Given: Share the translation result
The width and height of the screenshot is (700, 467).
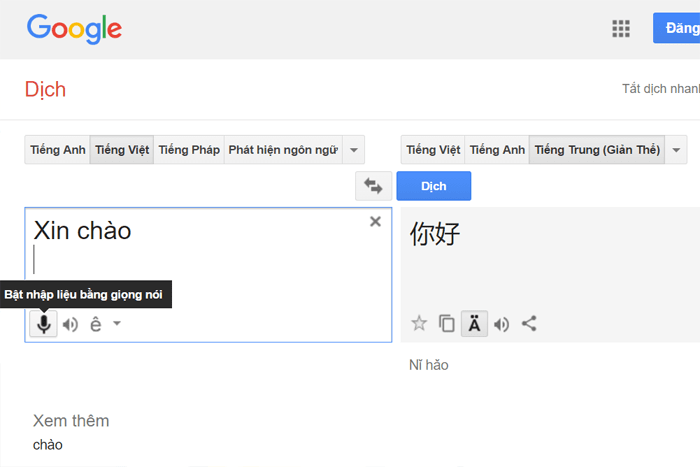Looking at the screenshot, I should click(529, 323).
